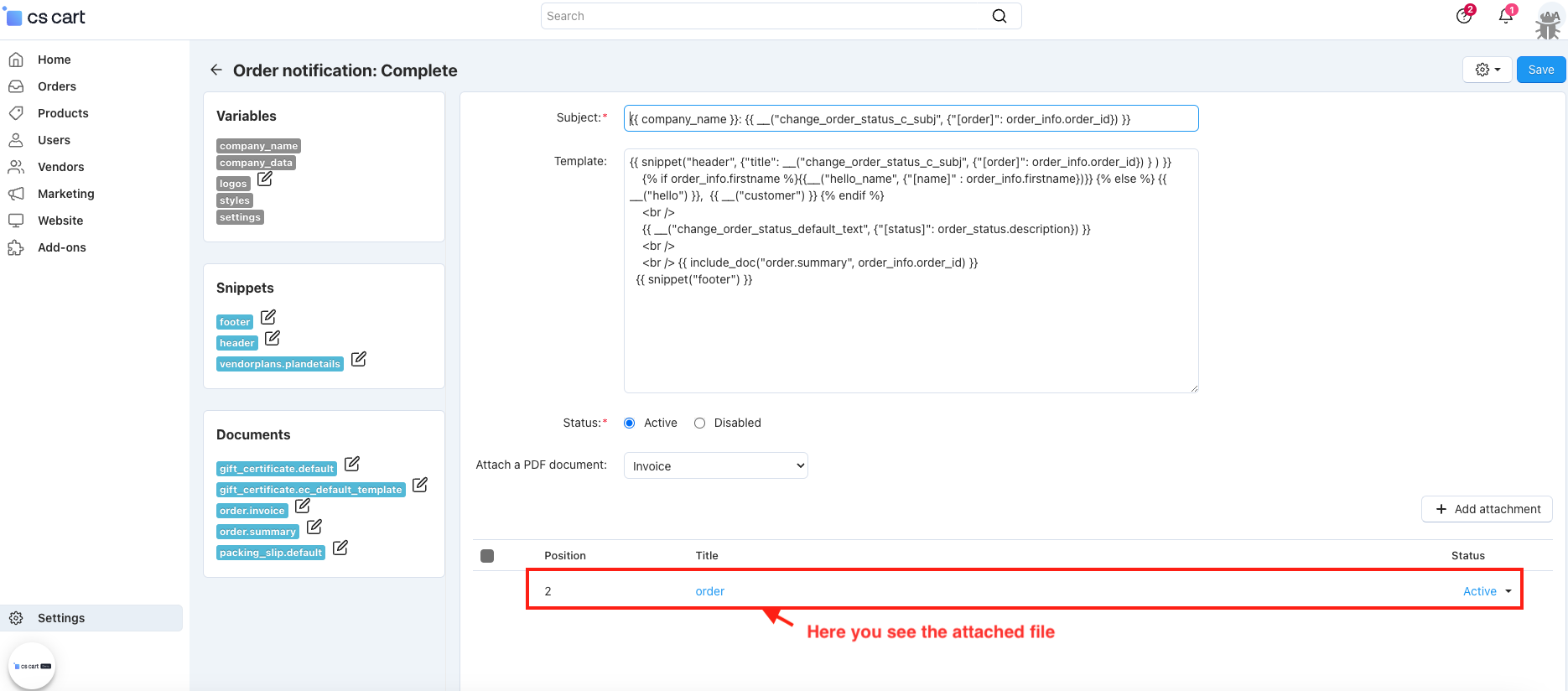The image size is (1568, 691).
Task: Select the Active status radio button
Action: pos(630,423)
